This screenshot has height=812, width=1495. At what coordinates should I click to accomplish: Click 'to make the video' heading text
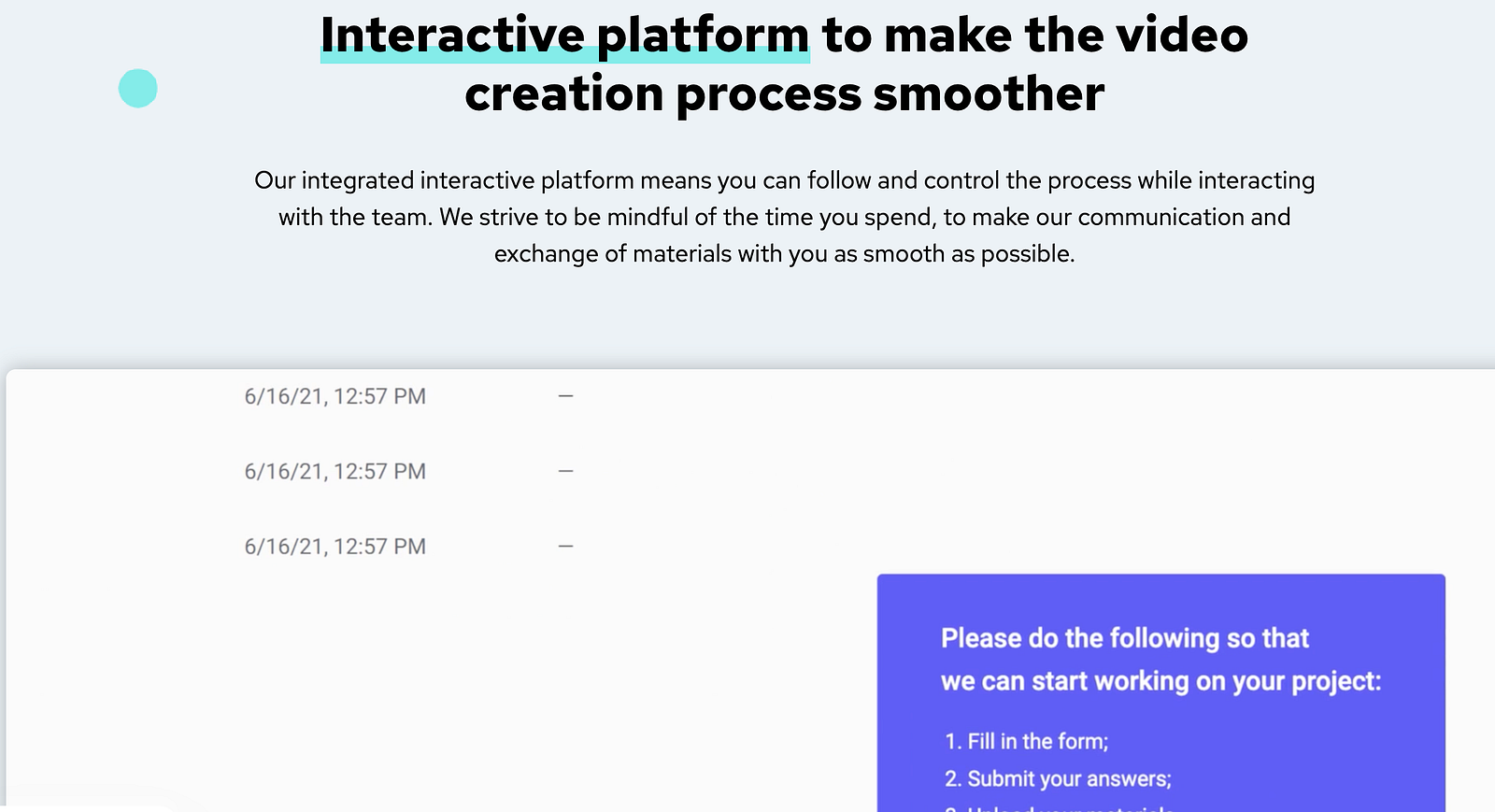[x=1034, y=36]
